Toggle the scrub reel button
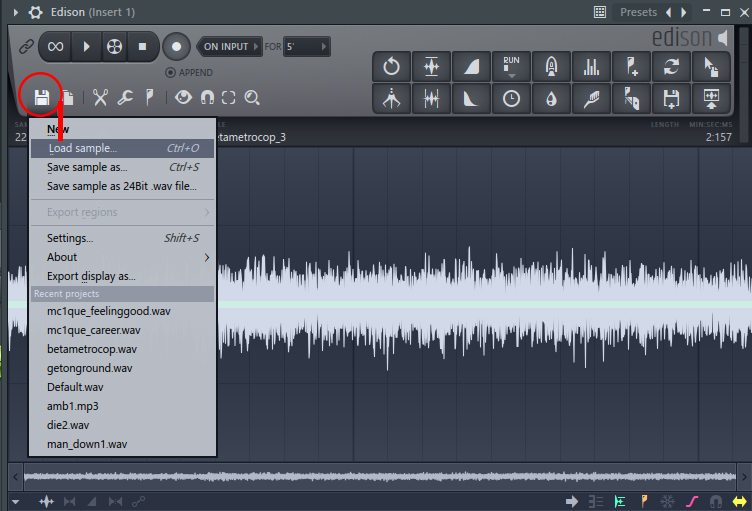 pos(114,47)
